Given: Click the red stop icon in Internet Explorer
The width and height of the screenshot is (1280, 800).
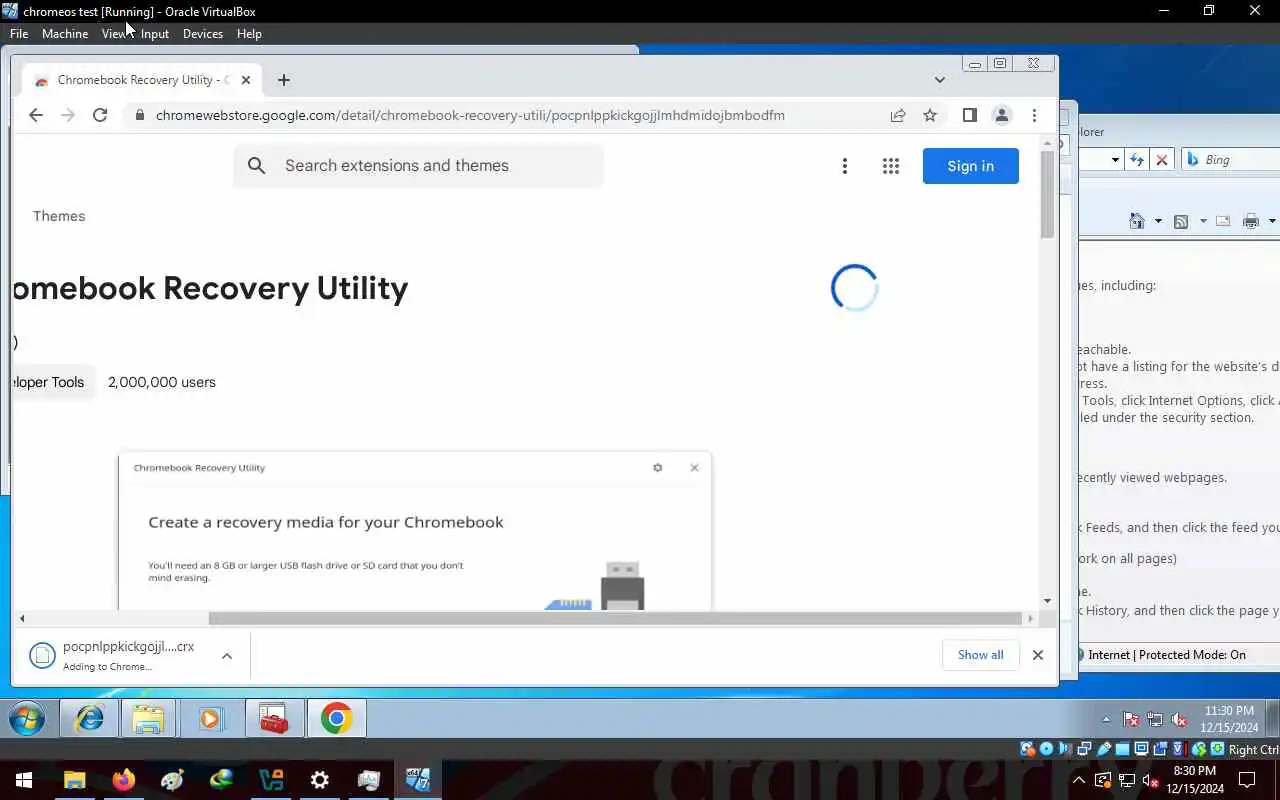Looking at the screenshot, I should (1162, 160).
